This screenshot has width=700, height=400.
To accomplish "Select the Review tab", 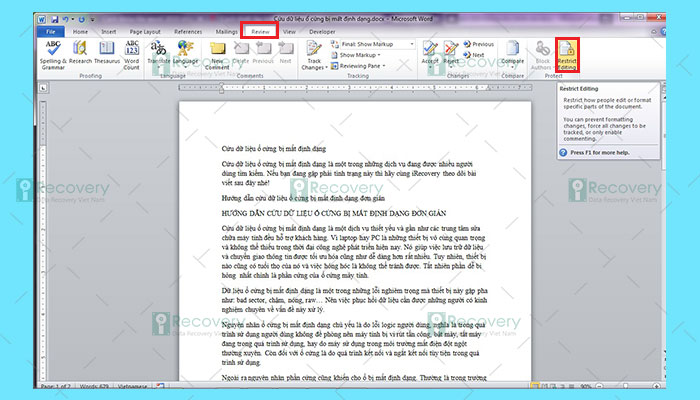I will tap(260, 32).
